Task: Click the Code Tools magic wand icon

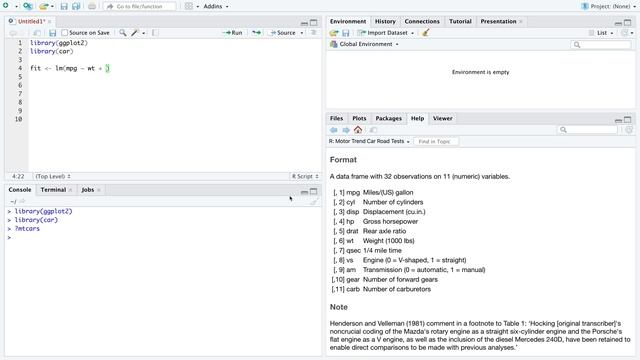Action: [x=135, y=33]
